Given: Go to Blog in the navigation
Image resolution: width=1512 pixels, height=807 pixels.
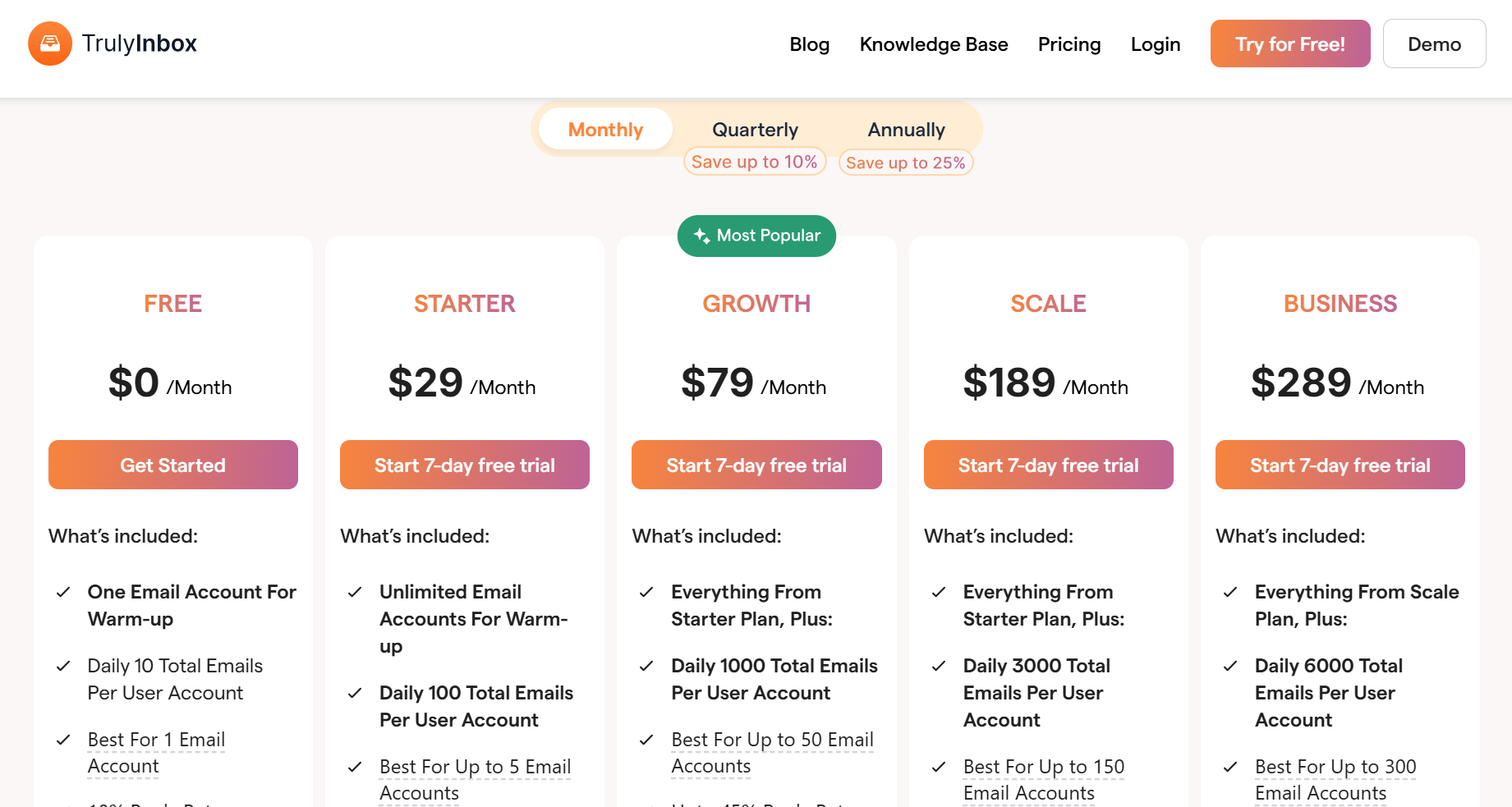Looking at the screenshot, I should pyautogui.click(x=809, y=44).
